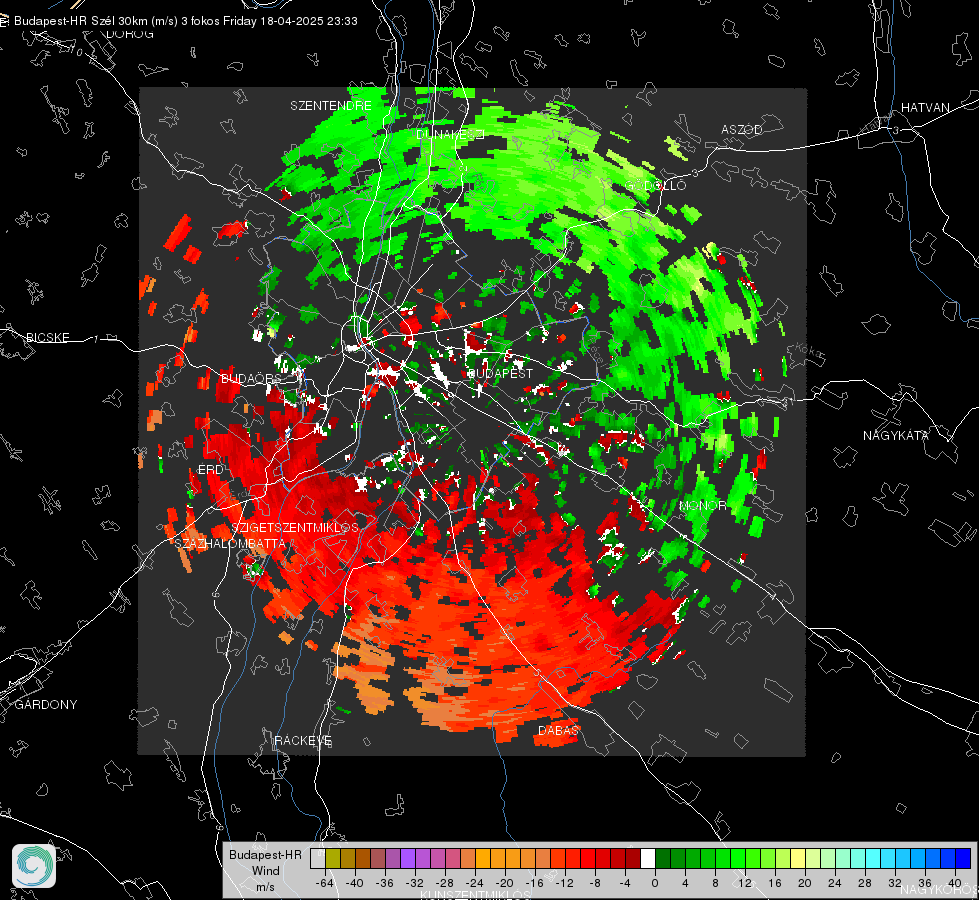The width and height of the screenshot is (979, 900).
Task: Click the DUNAKESZI town label
Action: coord(450,134)
